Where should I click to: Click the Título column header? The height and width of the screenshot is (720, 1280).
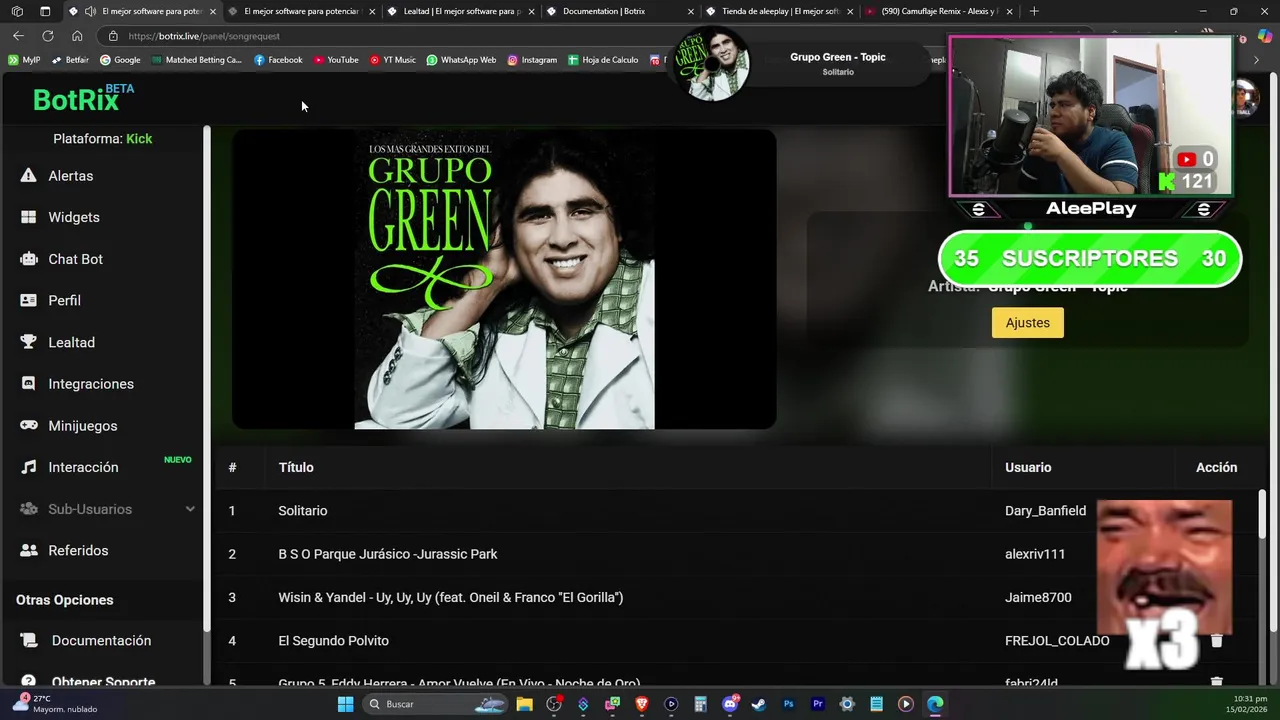[x=296, y=467]
